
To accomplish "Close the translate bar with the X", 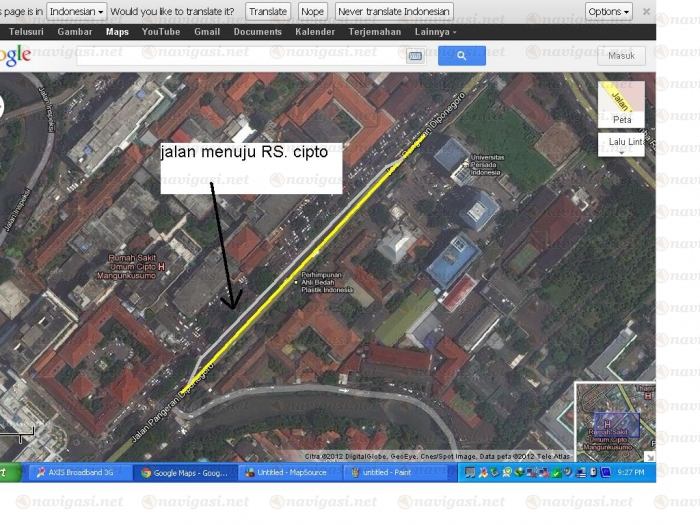I will click(646, 11).
